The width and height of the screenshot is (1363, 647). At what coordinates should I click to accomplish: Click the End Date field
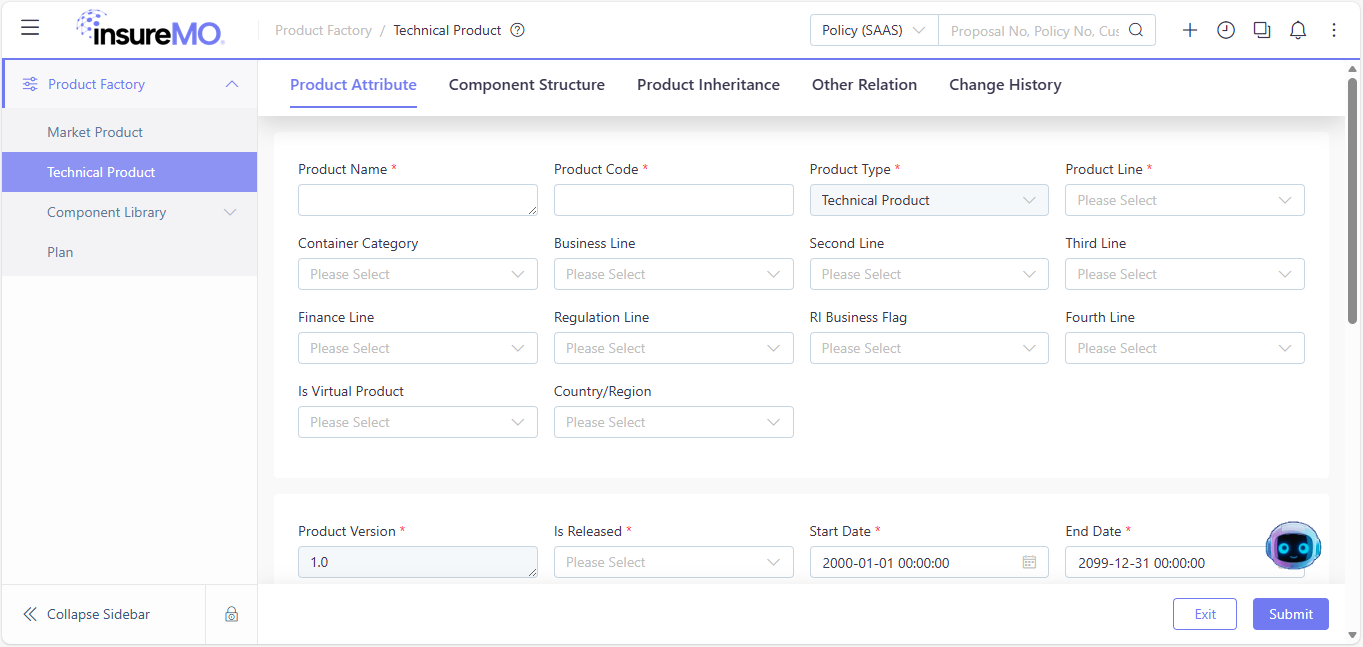(1185, 562)
